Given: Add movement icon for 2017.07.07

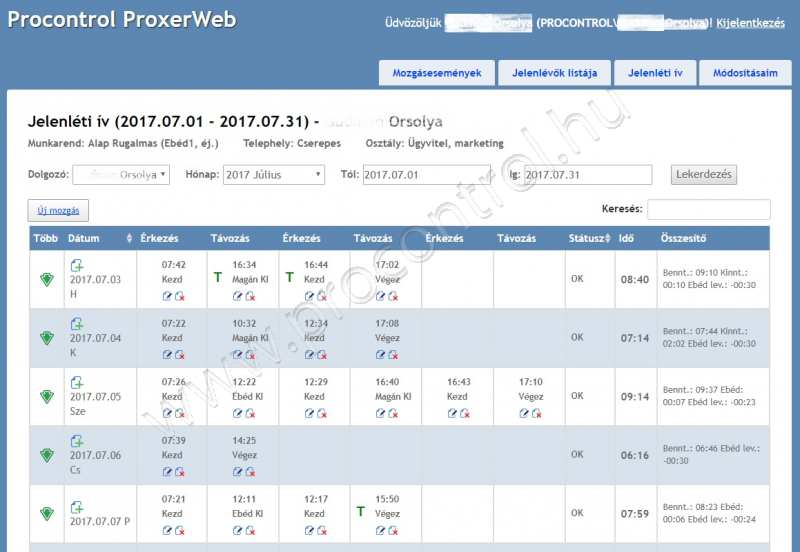Looking at the screenshot, I should 77,507.
